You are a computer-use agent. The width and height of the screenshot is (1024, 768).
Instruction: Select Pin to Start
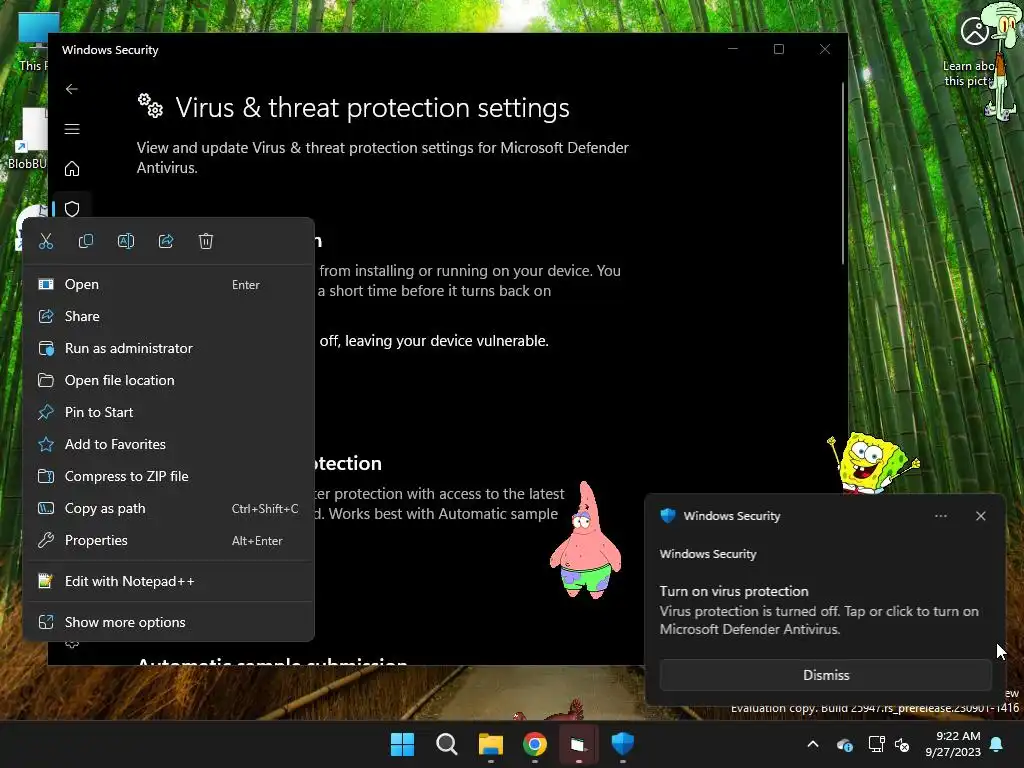[168, 412]
